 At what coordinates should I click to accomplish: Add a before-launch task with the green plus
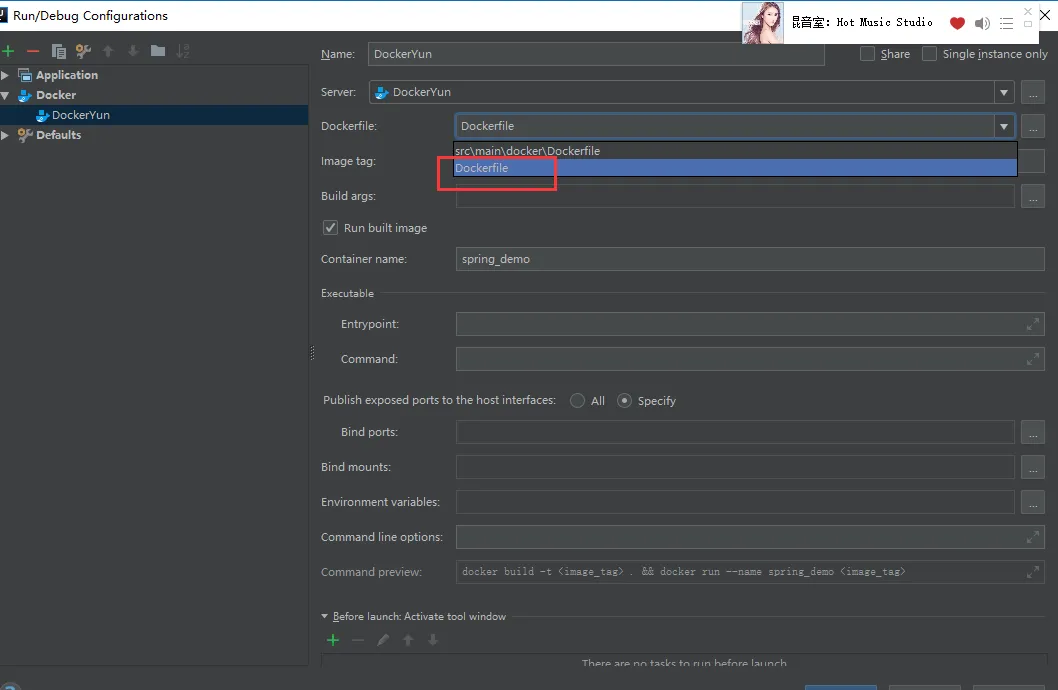333,640
